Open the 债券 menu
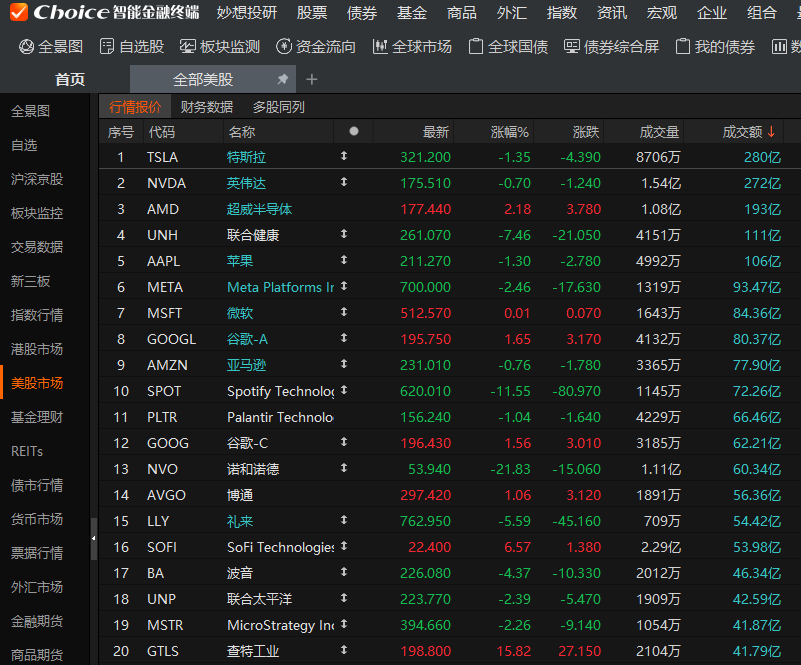Screen dimensions: 801x665 [x=362, y=12]
